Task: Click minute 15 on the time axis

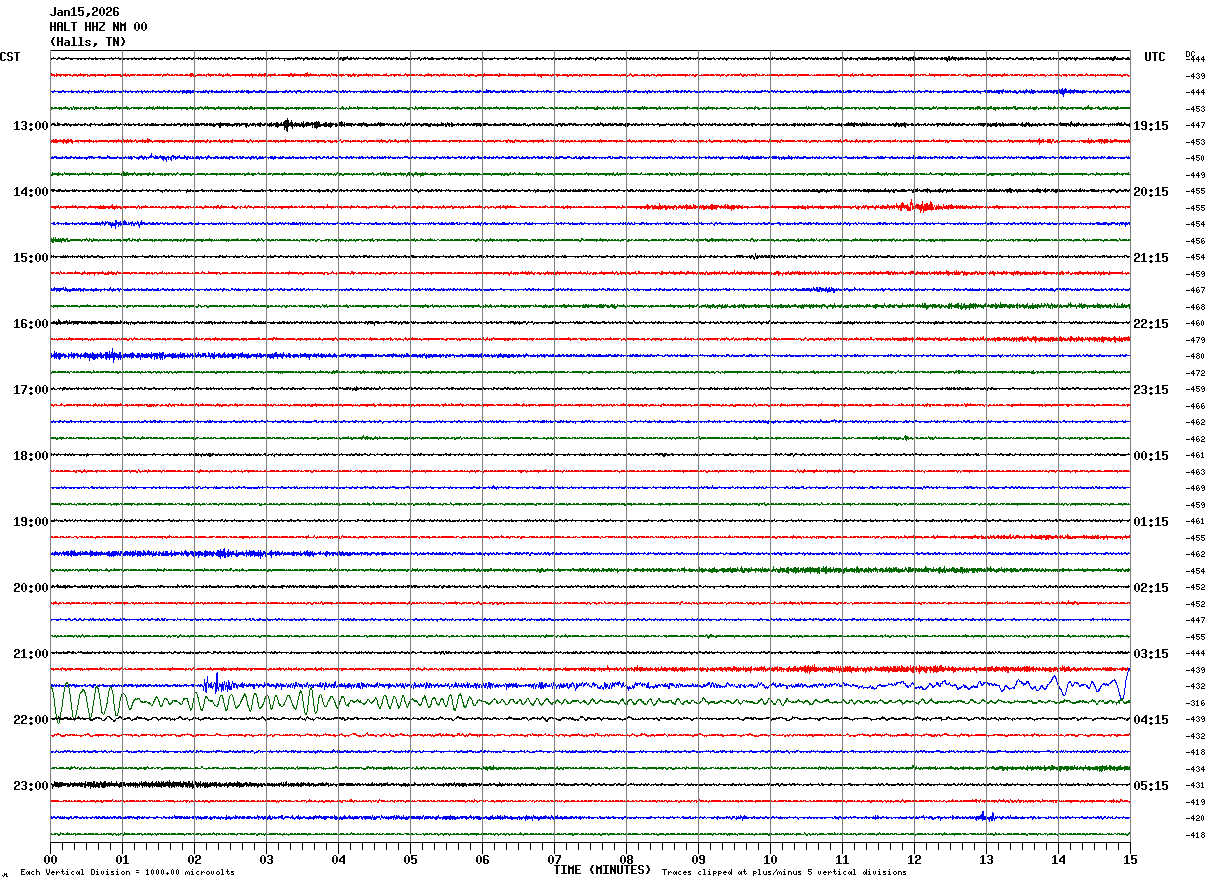Action: (x=1130, y=859)
